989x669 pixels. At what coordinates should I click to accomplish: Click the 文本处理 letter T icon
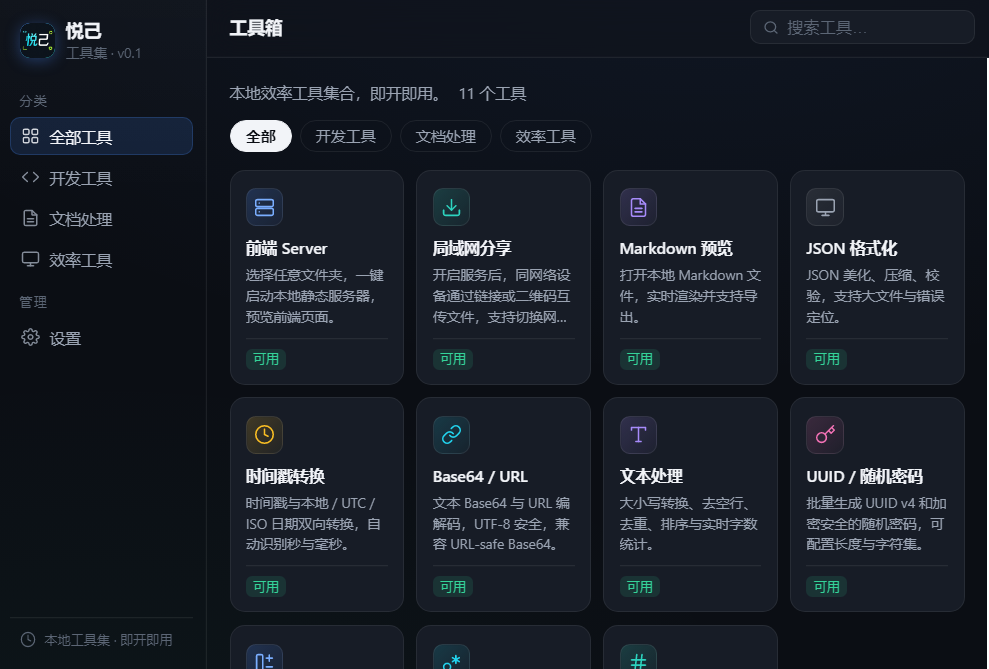pyautogui.click(x=638, y=434)
